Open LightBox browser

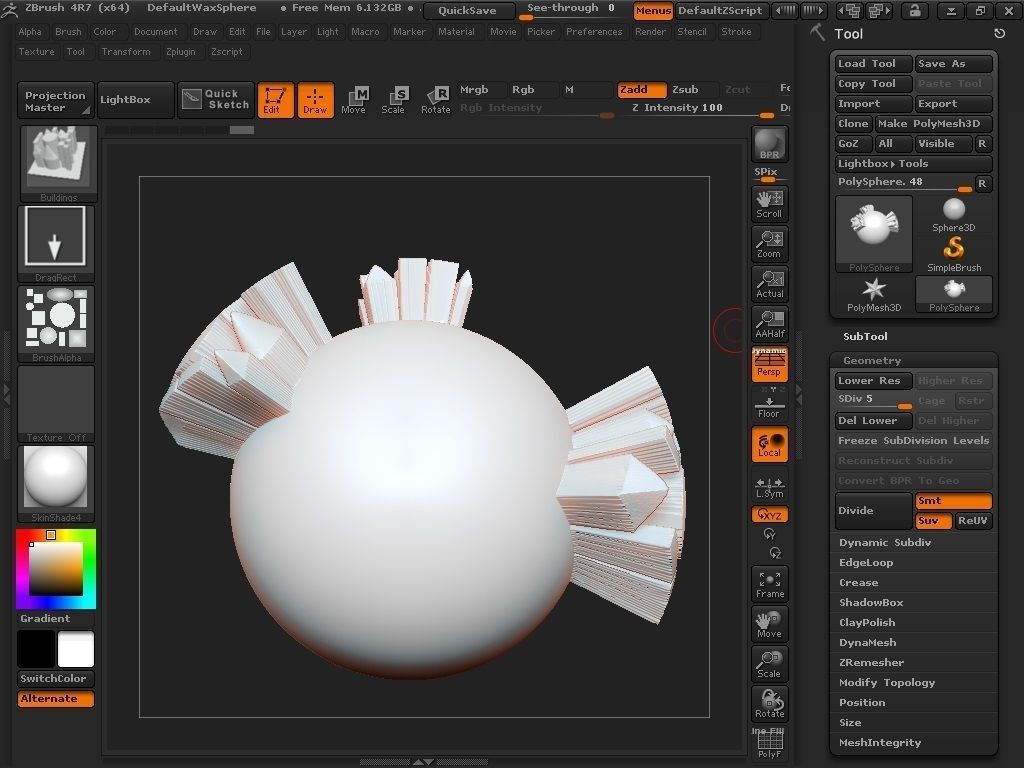click(135, 100)
